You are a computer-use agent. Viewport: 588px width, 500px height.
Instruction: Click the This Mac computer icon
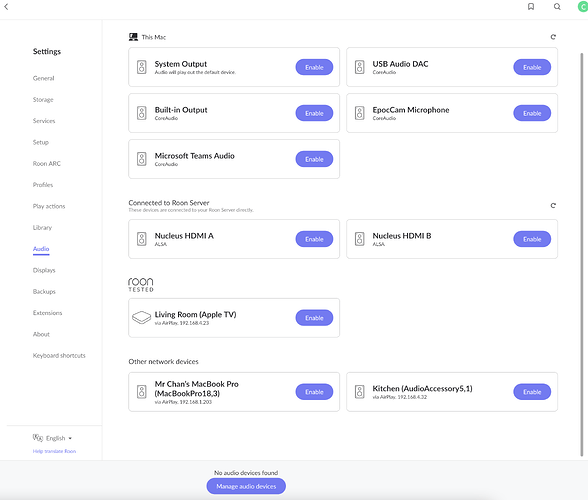pos(133,37)
